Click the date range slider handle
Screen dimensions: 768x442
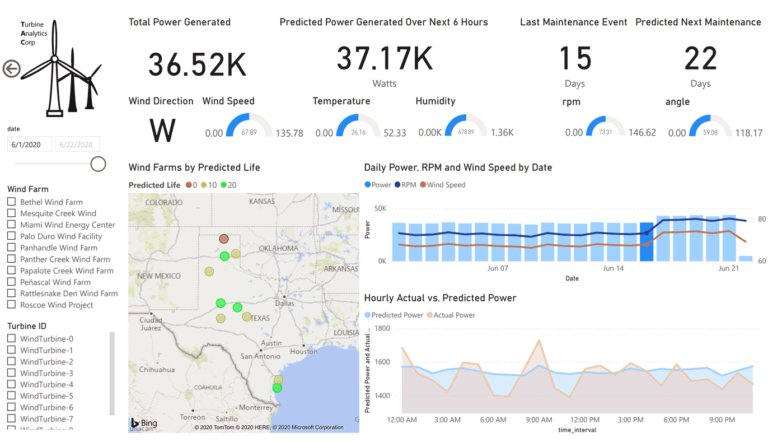(98, 164)
